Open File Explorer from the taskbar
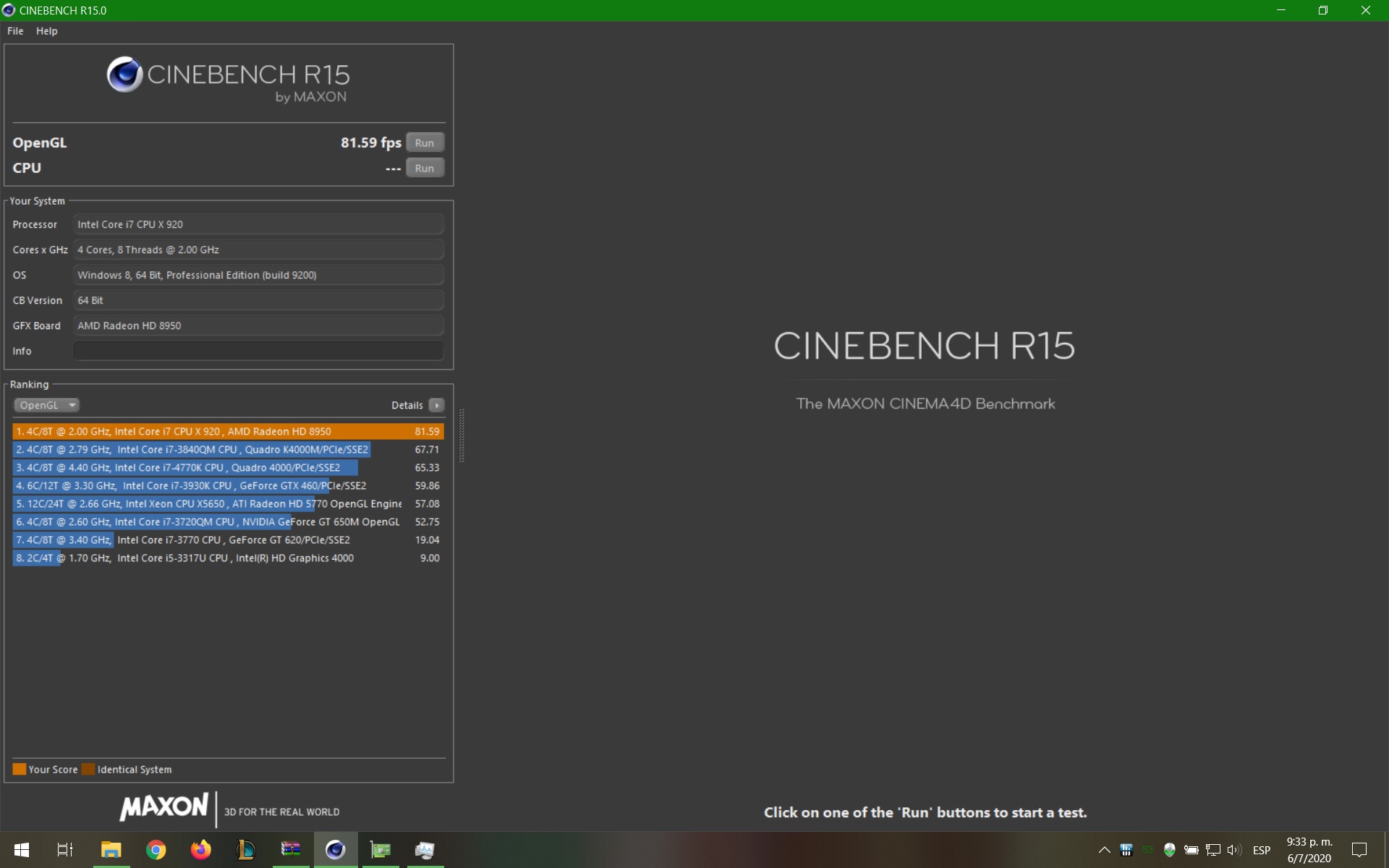Viewport: 1389px width, 868px height. tap(111, 850)
